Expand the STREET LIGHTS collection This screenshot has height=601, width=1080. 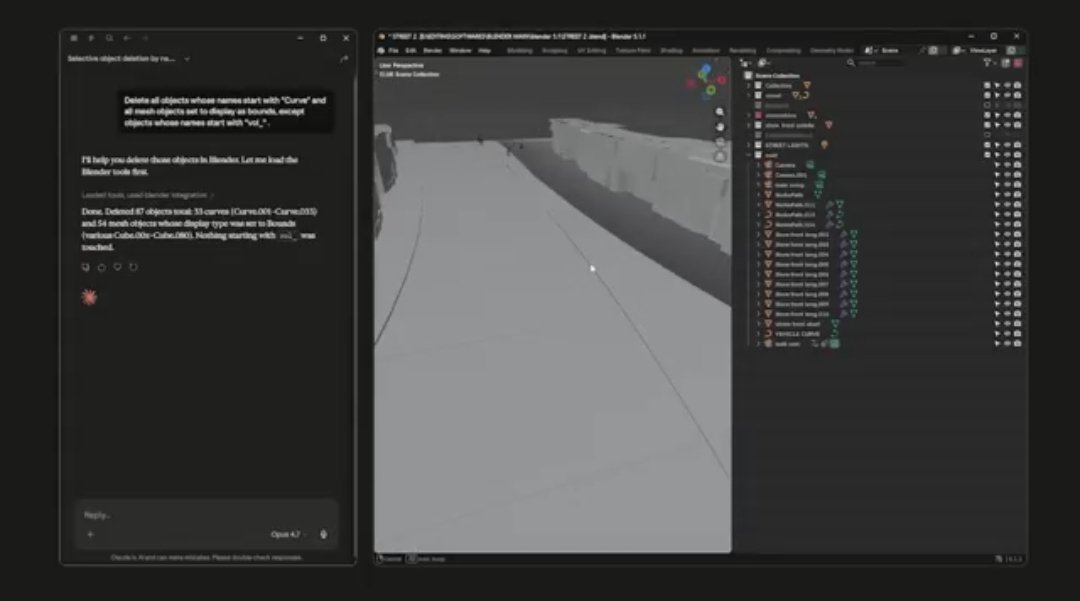[x=749, y=145]
